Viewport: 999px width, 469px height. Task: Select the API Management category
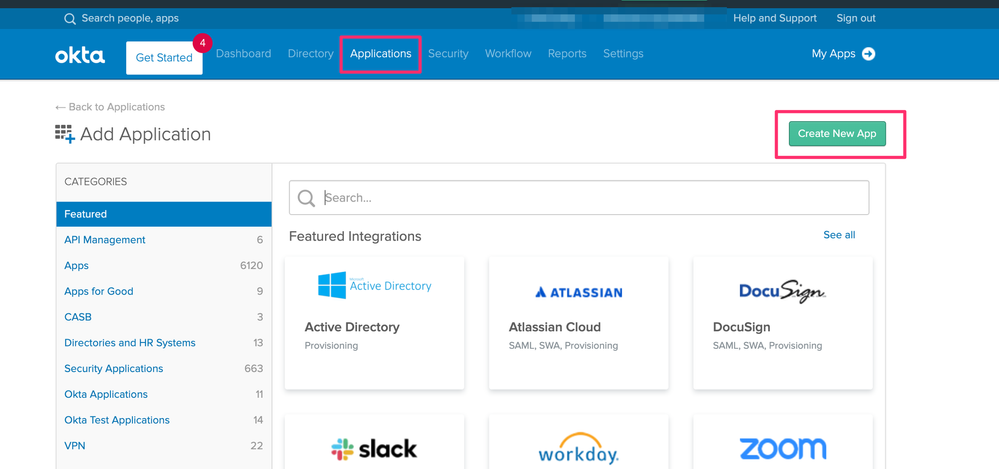click(x=164, y=240)
